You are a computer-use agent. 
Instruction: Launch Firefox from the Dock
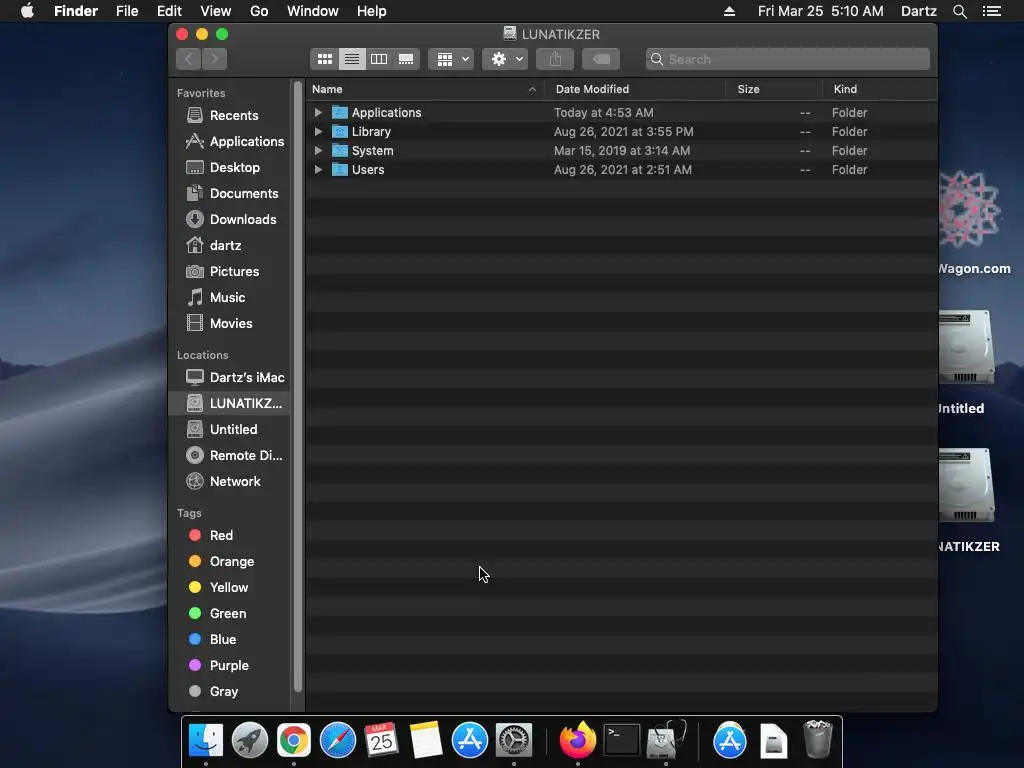tap(577, 741)
